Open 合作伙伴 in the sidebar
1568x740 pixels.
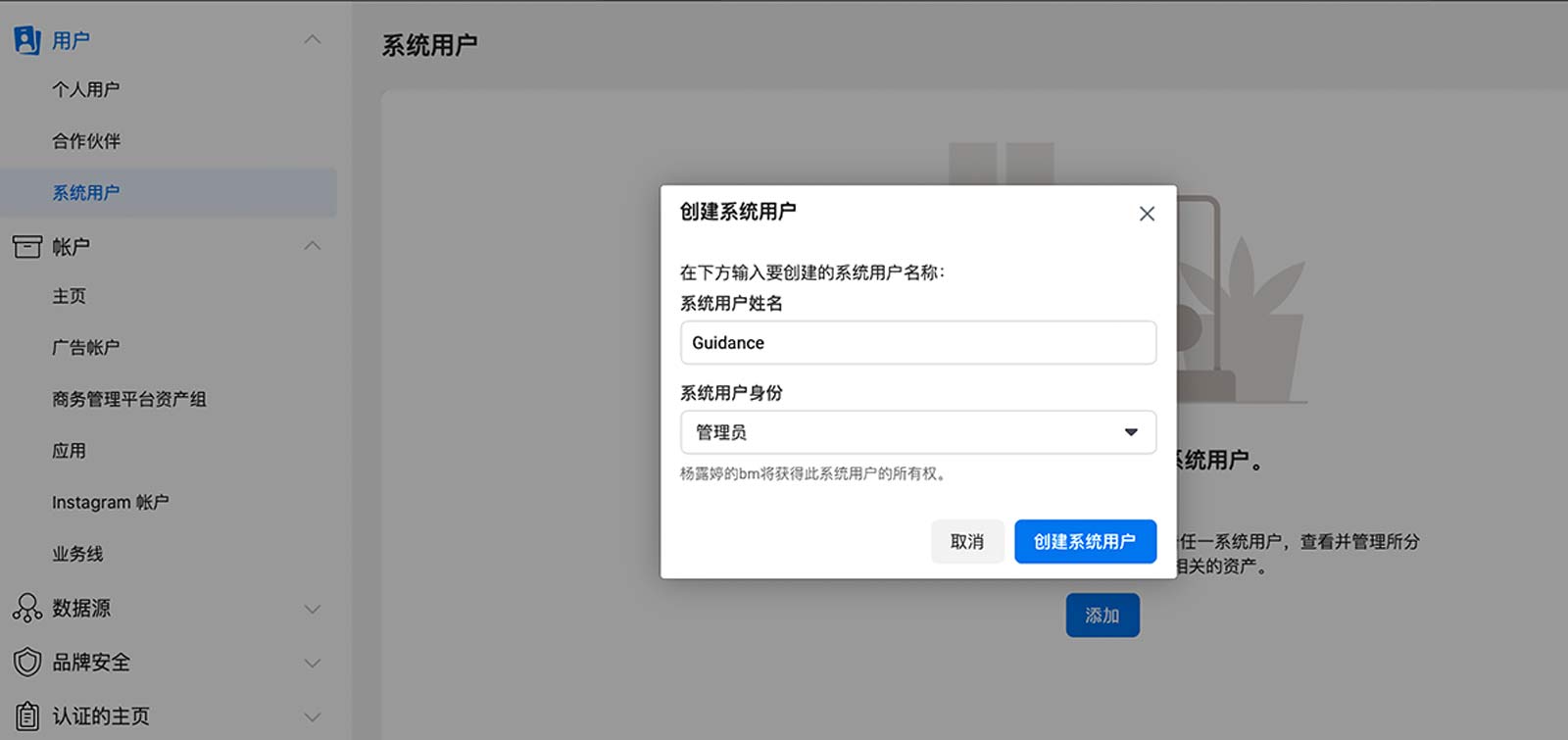point(86,141)
